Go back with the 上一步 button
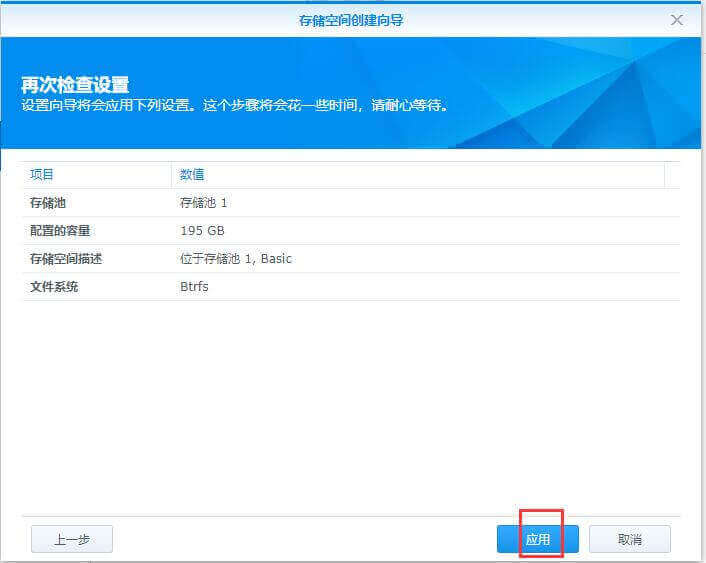The height and width of the screenshot is (563, 706). [72, 539]
